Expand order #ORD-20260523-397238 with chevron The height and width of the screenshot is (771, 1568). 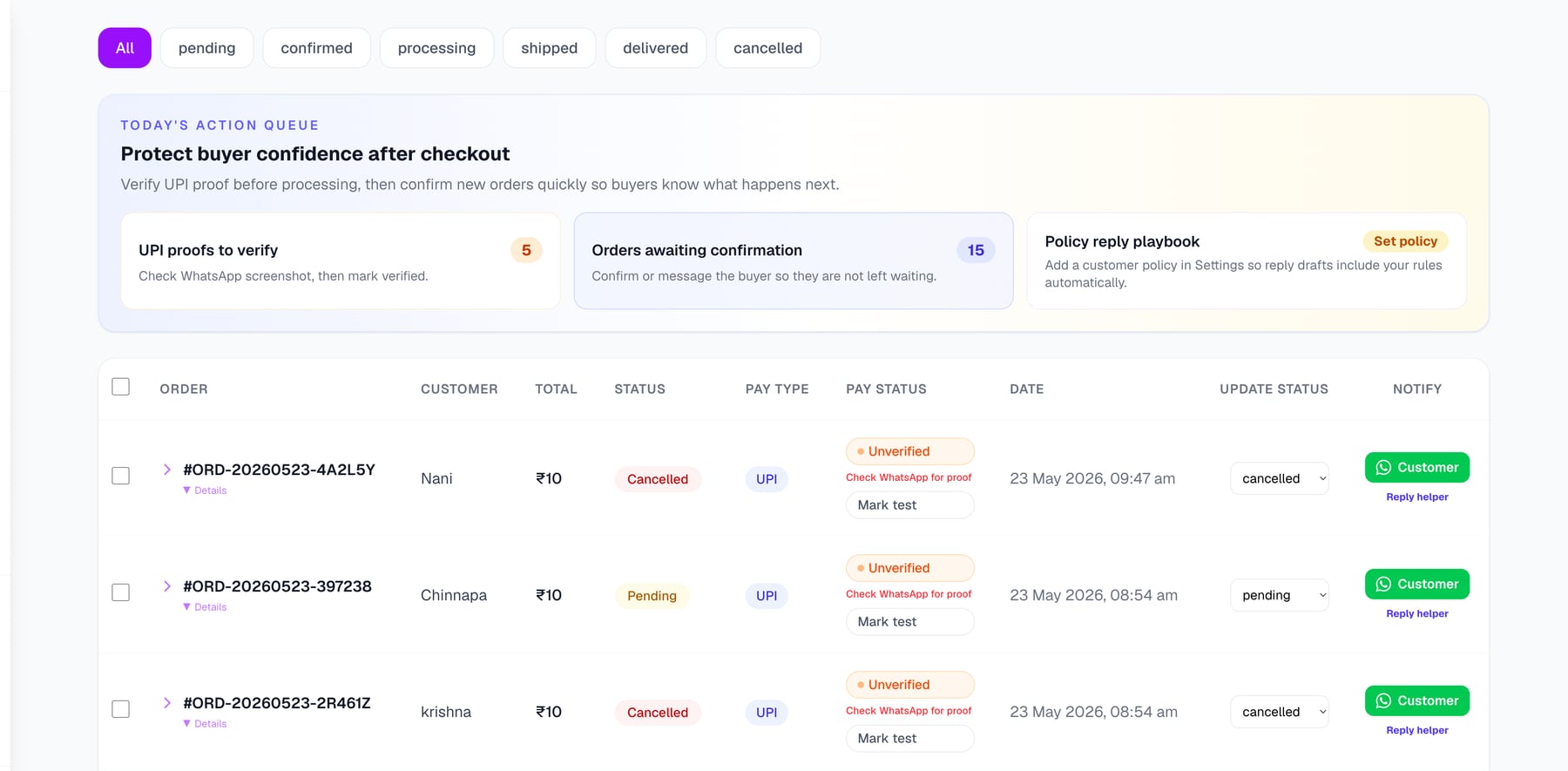pos(167,586)
